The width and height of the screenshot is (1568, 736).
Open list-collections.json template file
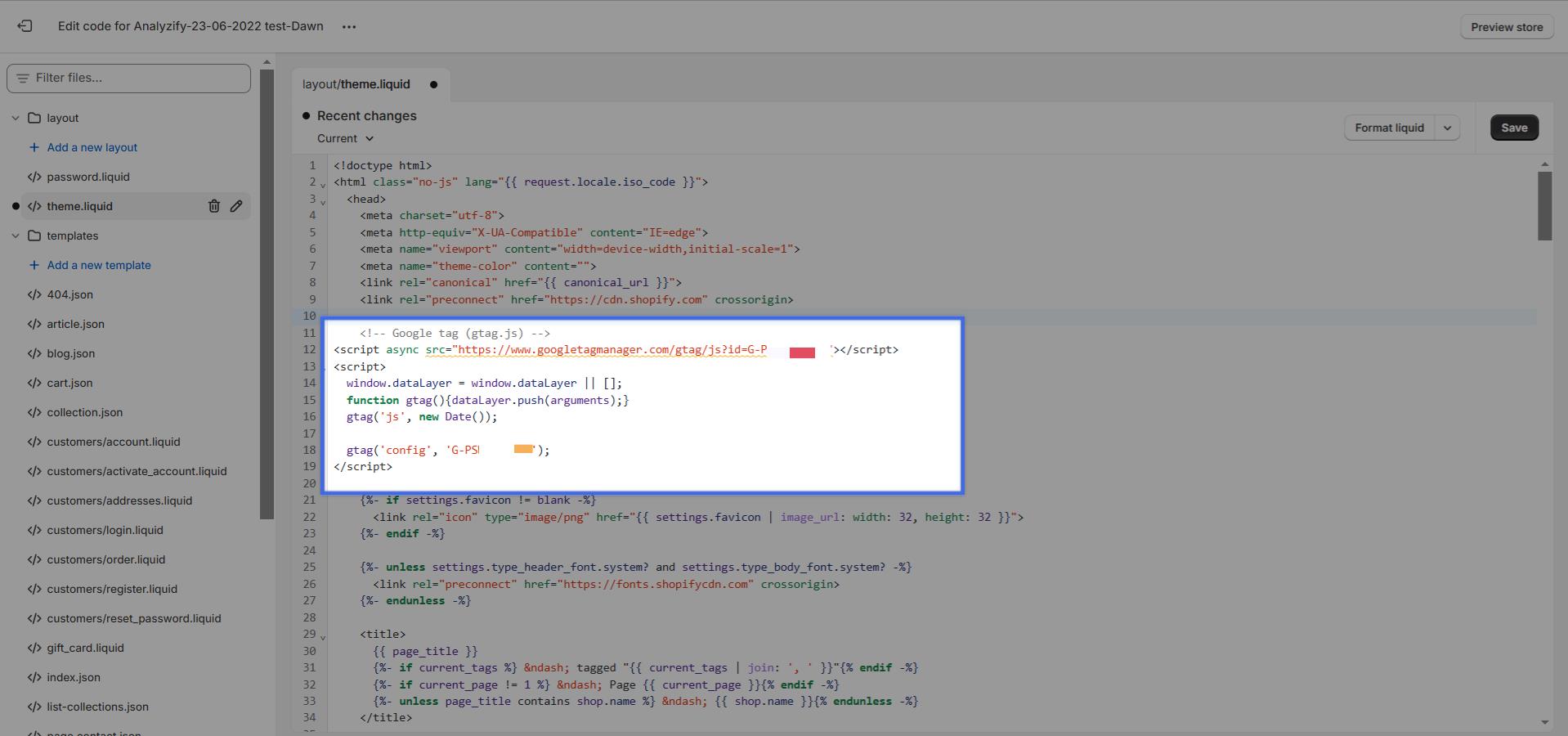coord(97,707)
